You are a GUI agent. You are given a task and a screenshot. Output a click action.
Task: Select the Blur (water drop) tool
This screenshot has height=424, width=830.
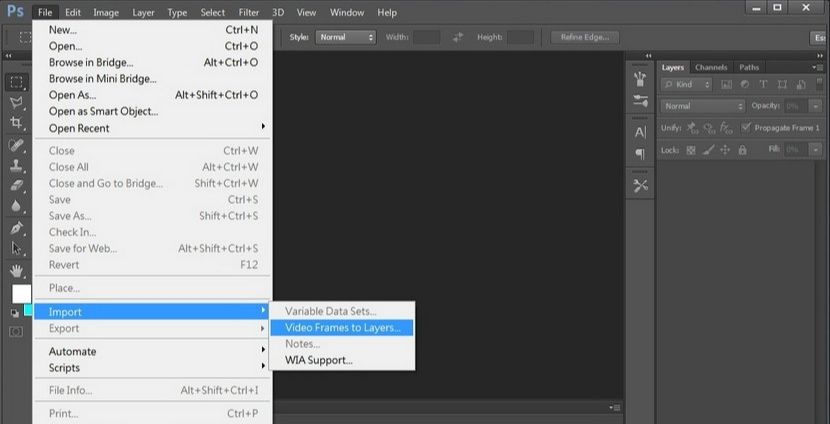[x=16, y=206]
